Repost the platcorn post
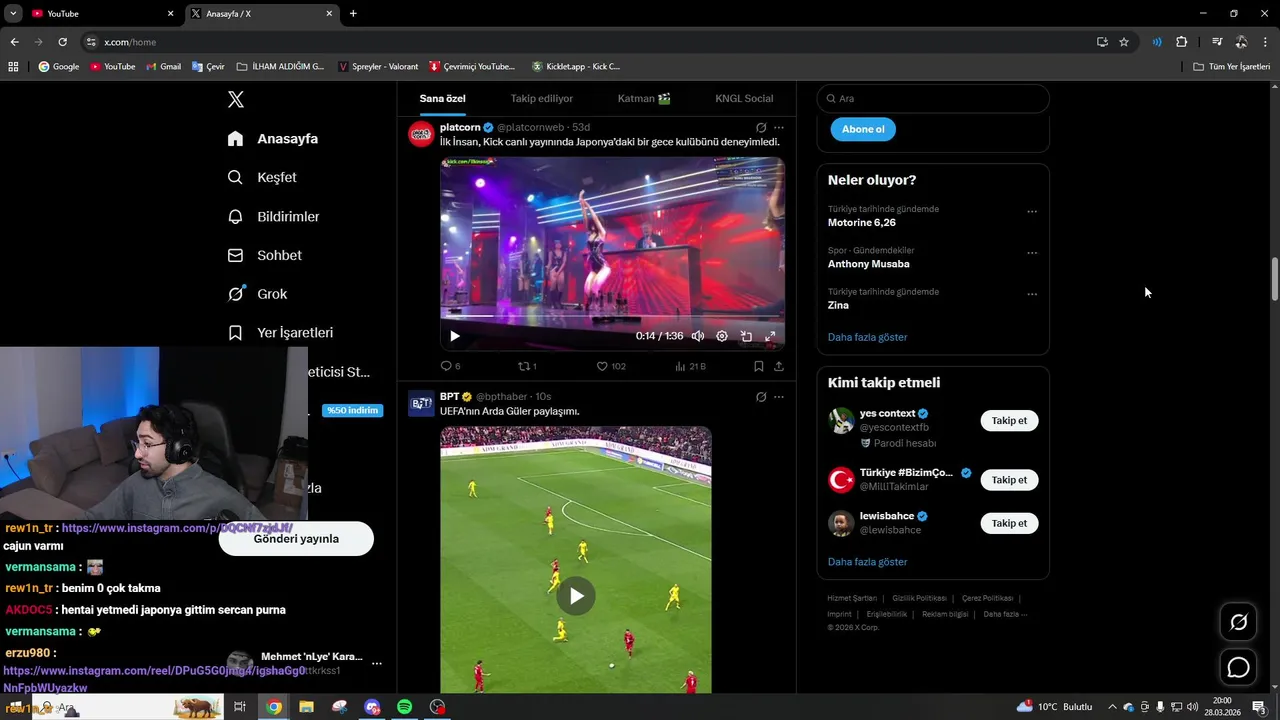 527,366
